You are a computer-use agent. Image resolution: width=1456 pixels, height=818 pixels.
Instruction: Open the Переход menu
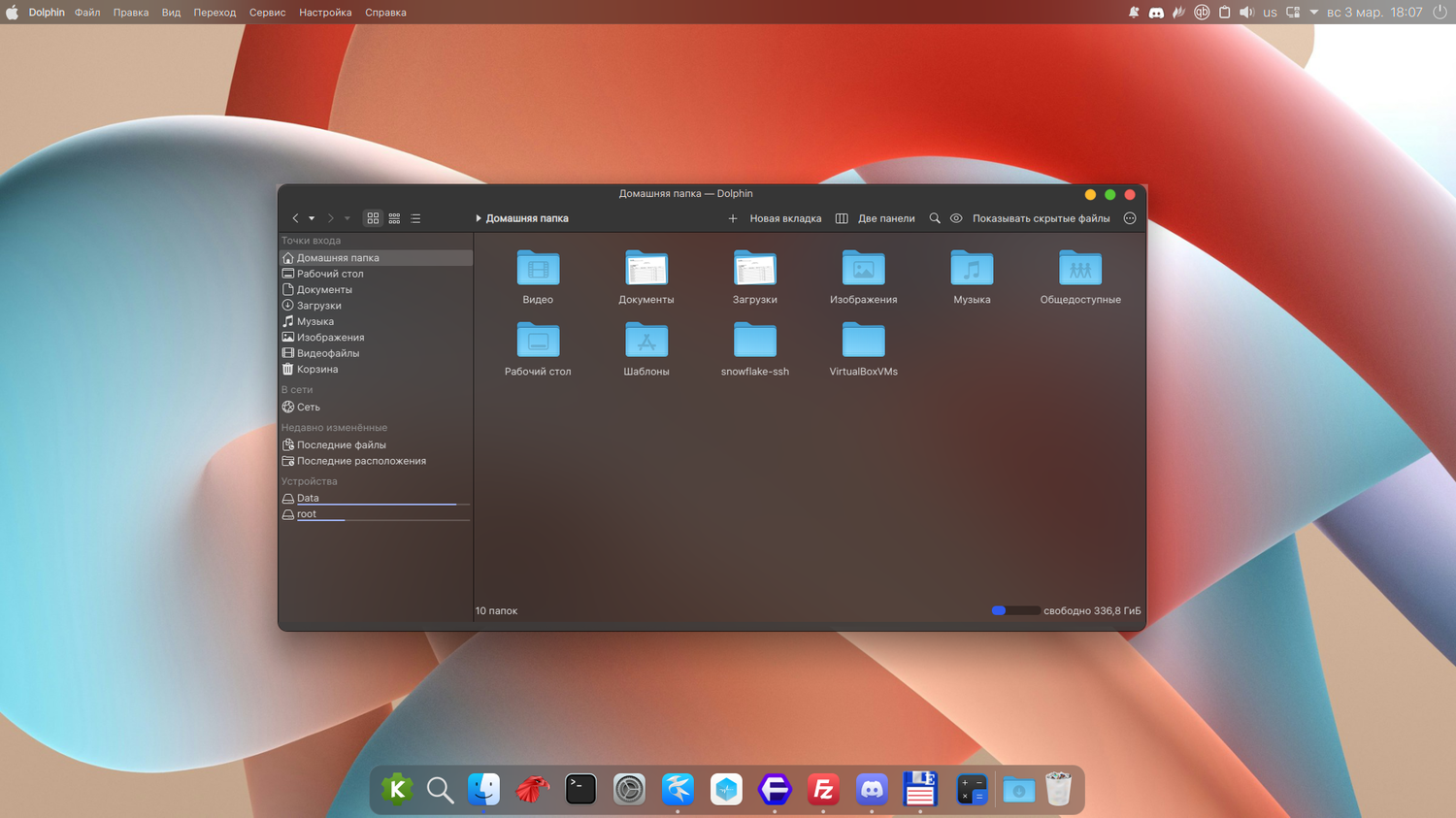215,13
